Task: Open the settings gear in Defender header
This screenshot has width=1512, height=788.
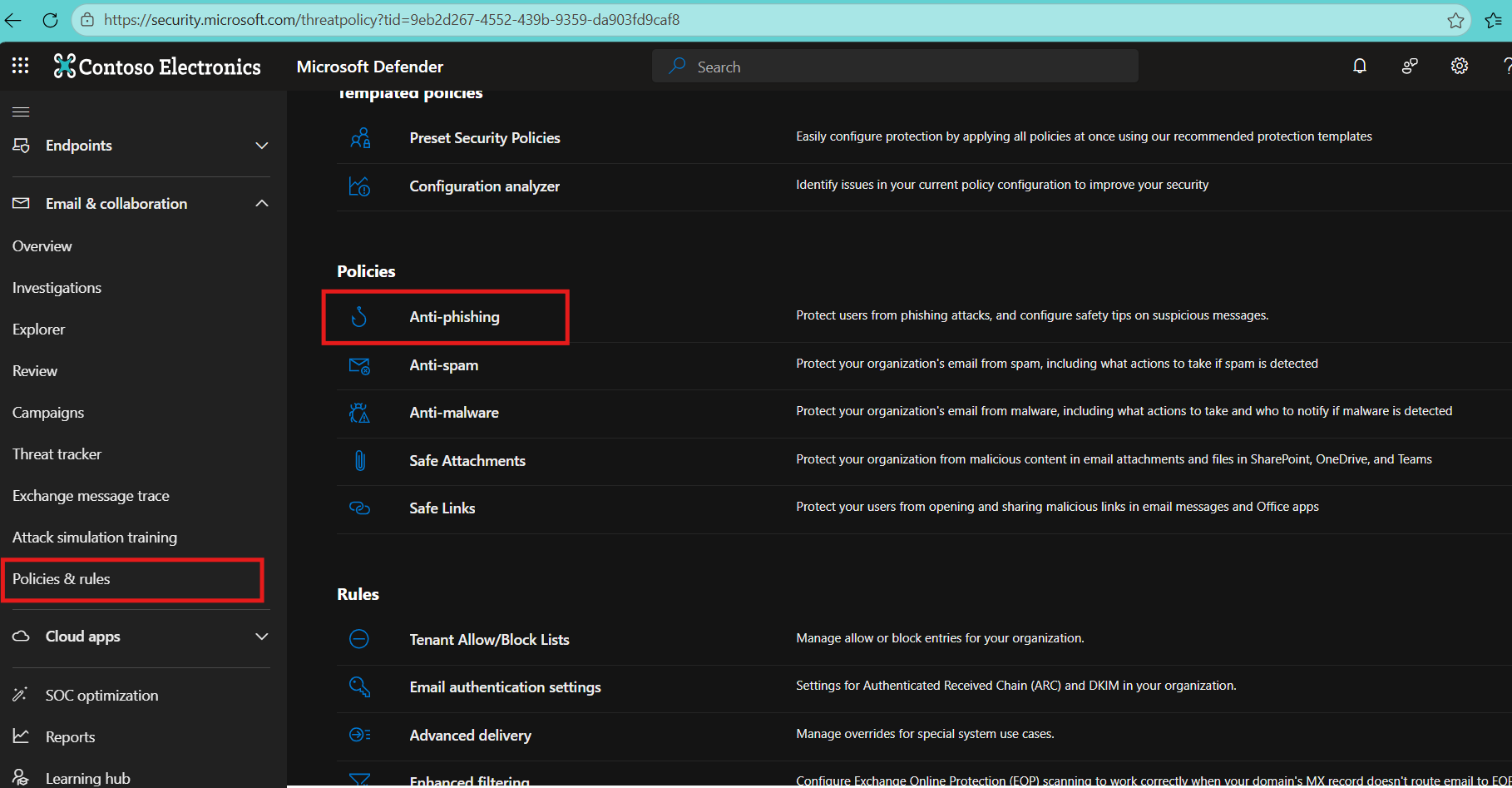Action: tap(1460, 66)
